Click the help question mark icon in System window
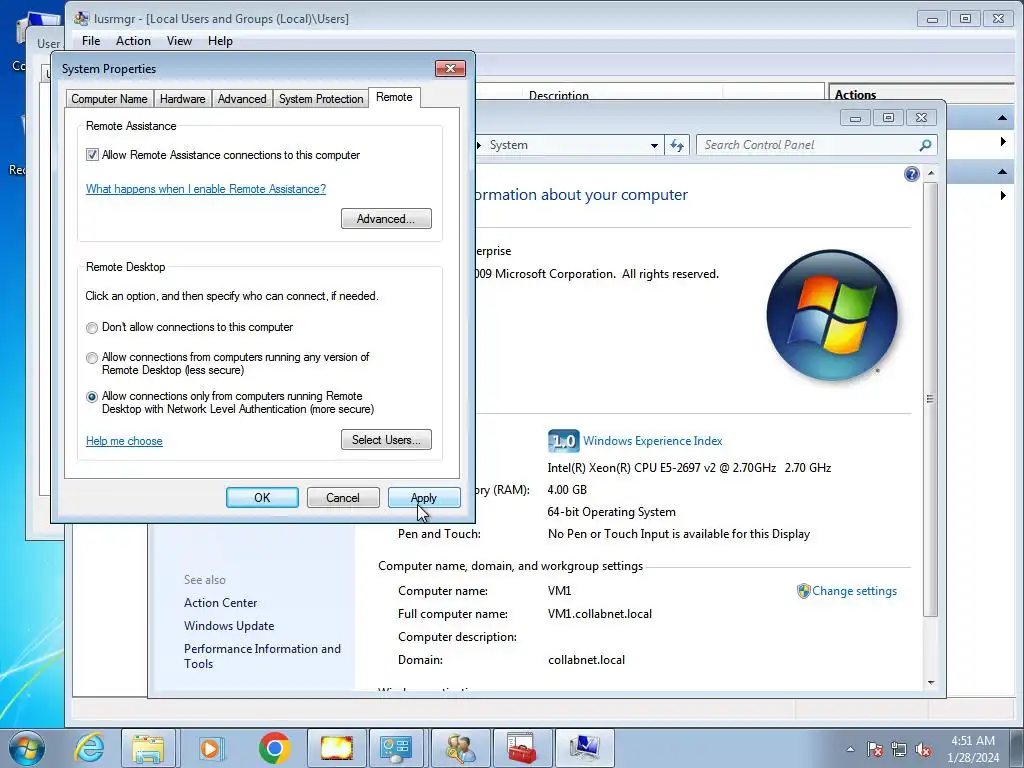Screen dimensions: 1024x768 click(x=912, y=174)
